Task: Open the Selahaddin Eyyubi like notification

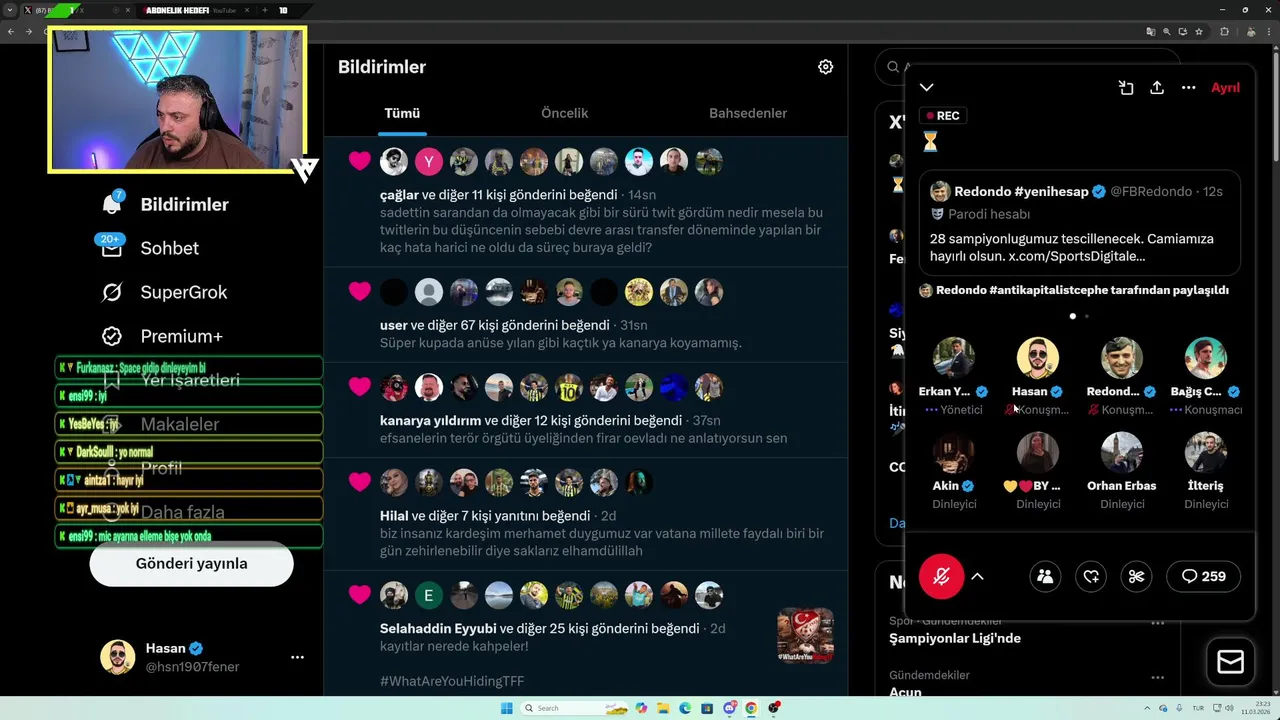Action: (x=586, y=635)
